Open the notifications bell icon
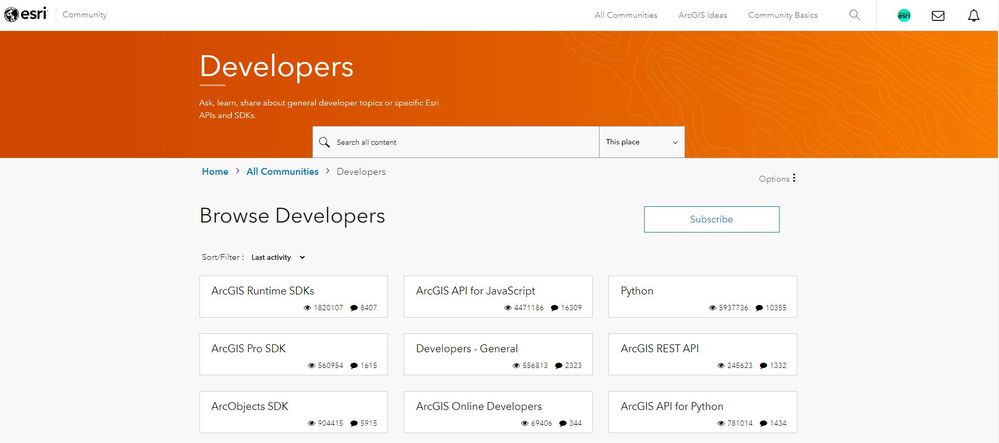Viewport: 999px width, 443px height. 974,16
